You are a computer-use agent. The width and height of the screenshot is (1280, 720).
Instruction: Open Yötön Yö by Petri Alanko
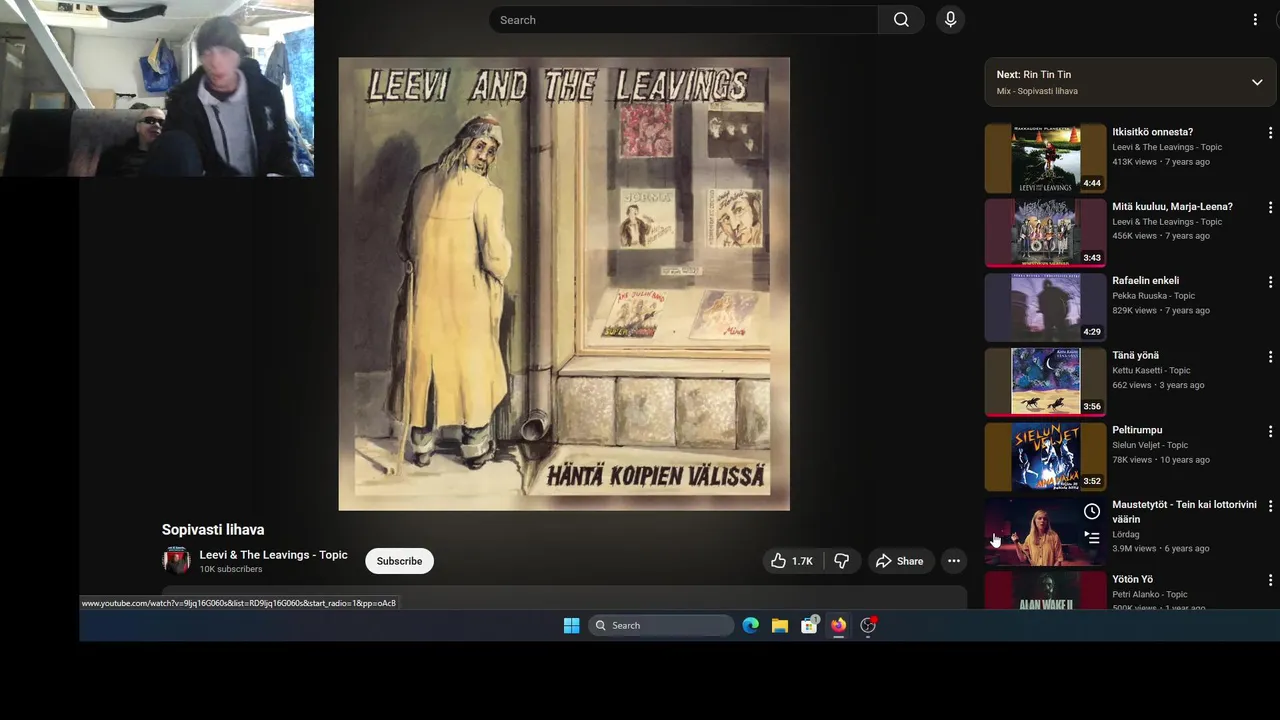[x=1045, y=590]
